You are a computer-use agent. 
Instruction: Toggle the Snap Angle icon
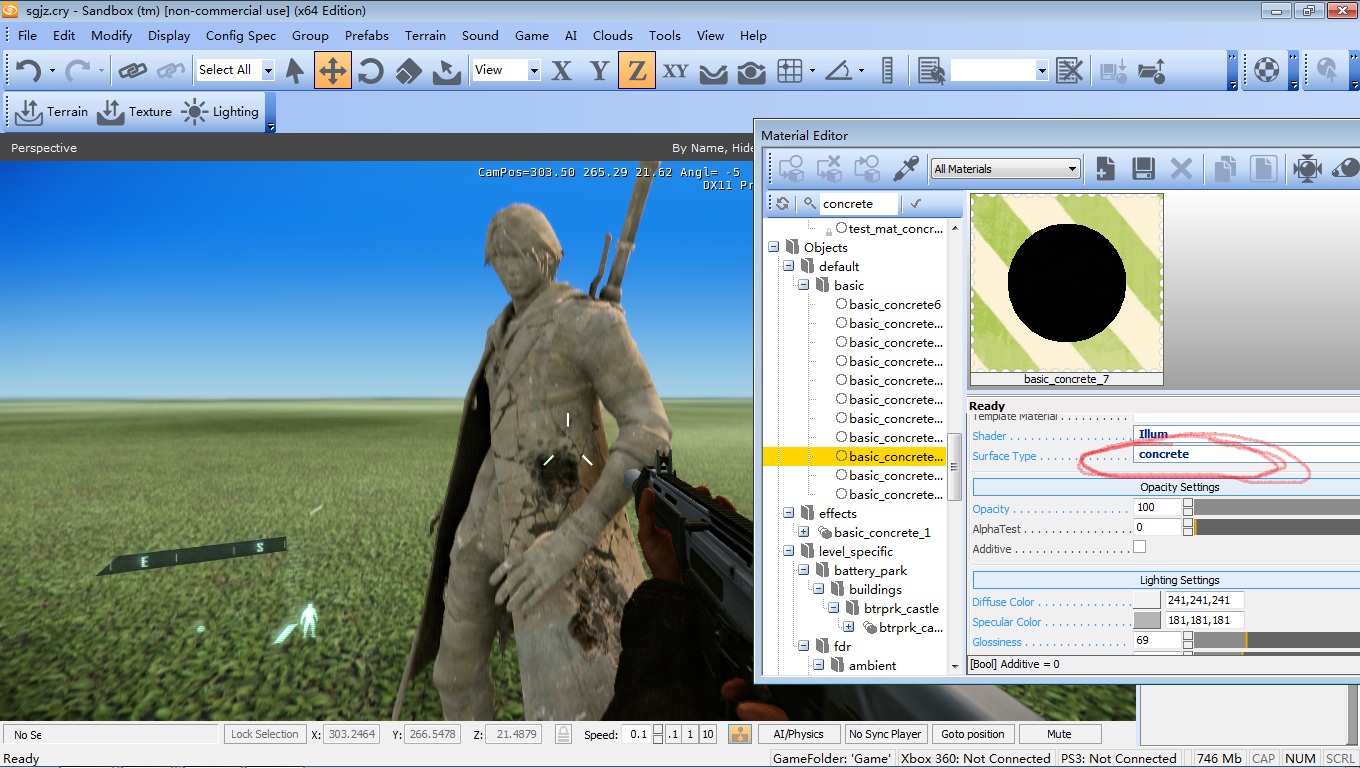pos(840,70)
